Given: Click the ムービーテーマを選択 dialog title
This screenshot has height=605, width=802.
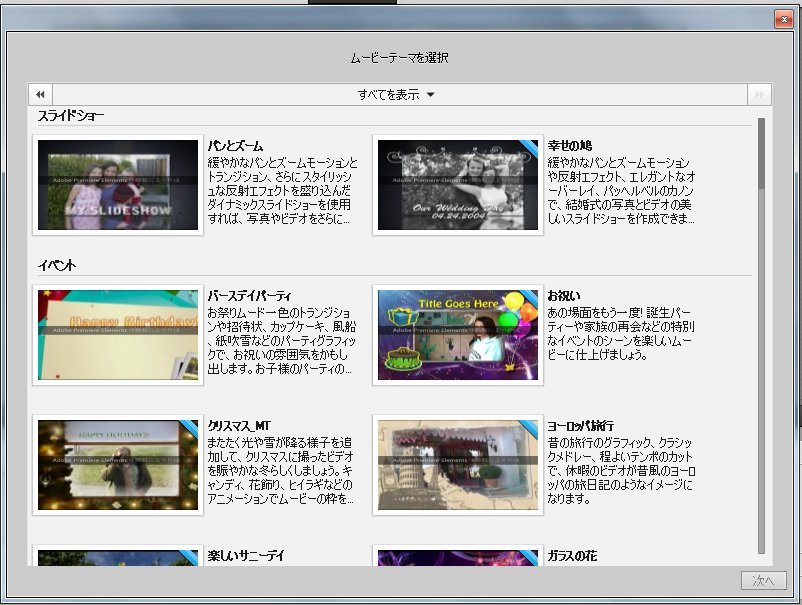Looking at the screenshot, I should click(x=399, y=58).
